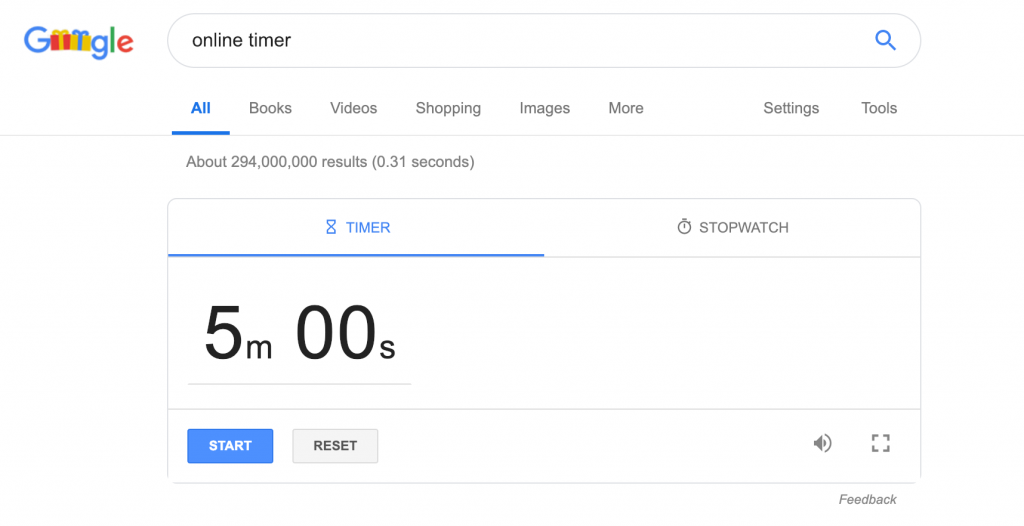Reset the timer with RESET button
Image resolution: width=1024 pixels, height=526 pixels.
click(x=335, y=446)
